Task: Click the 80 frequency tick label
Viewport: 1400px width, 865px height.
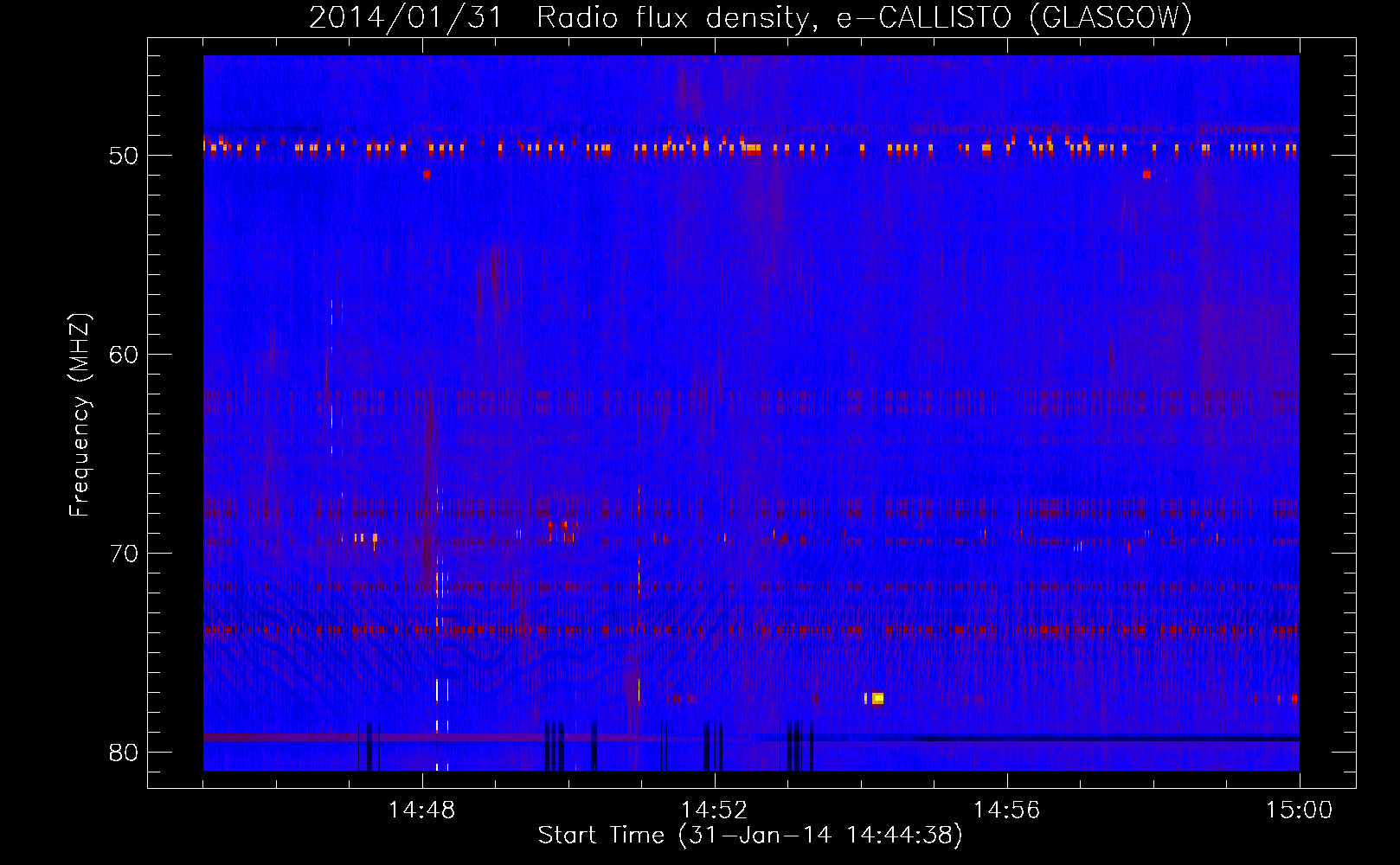Action: 124,753
